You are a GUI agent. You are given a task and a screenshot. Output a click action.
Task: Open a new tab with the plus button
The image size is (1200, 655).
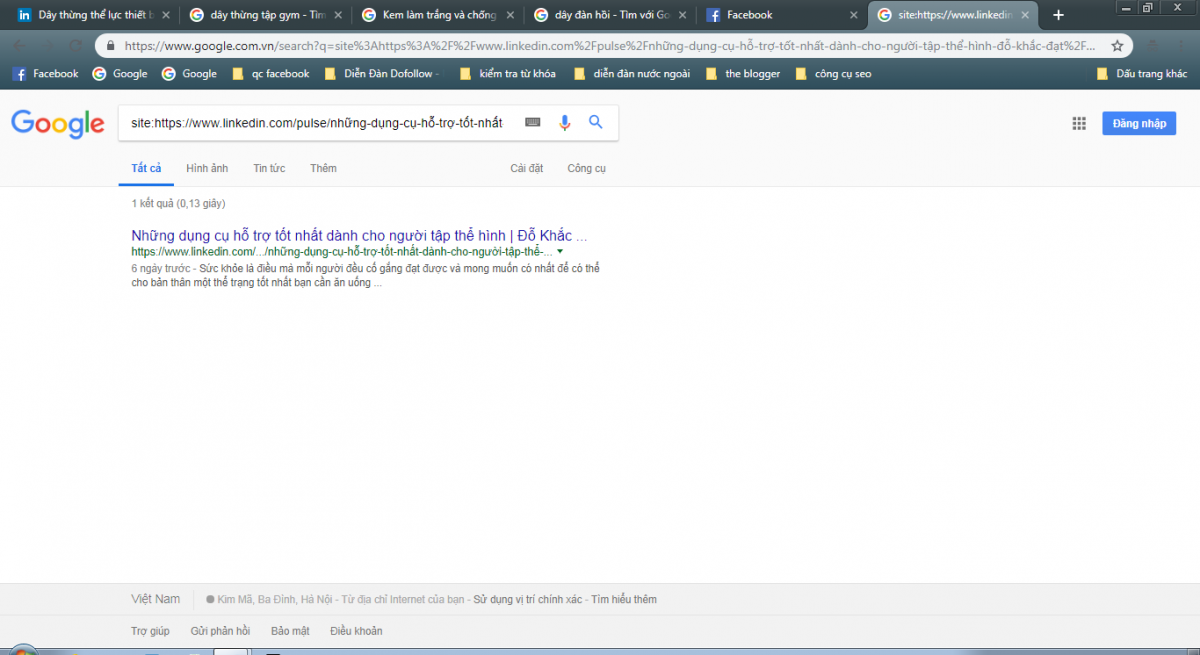[x=1059, y=15]
